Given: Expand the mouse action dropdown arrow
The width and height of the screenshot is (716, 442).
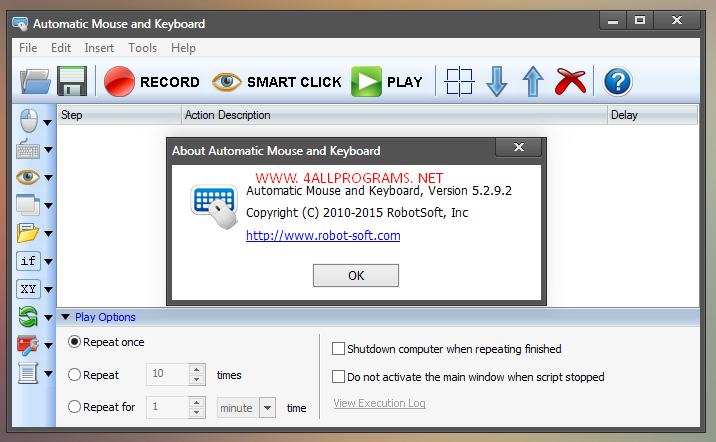Looking at the screenshot, I should tap(47, 122).
